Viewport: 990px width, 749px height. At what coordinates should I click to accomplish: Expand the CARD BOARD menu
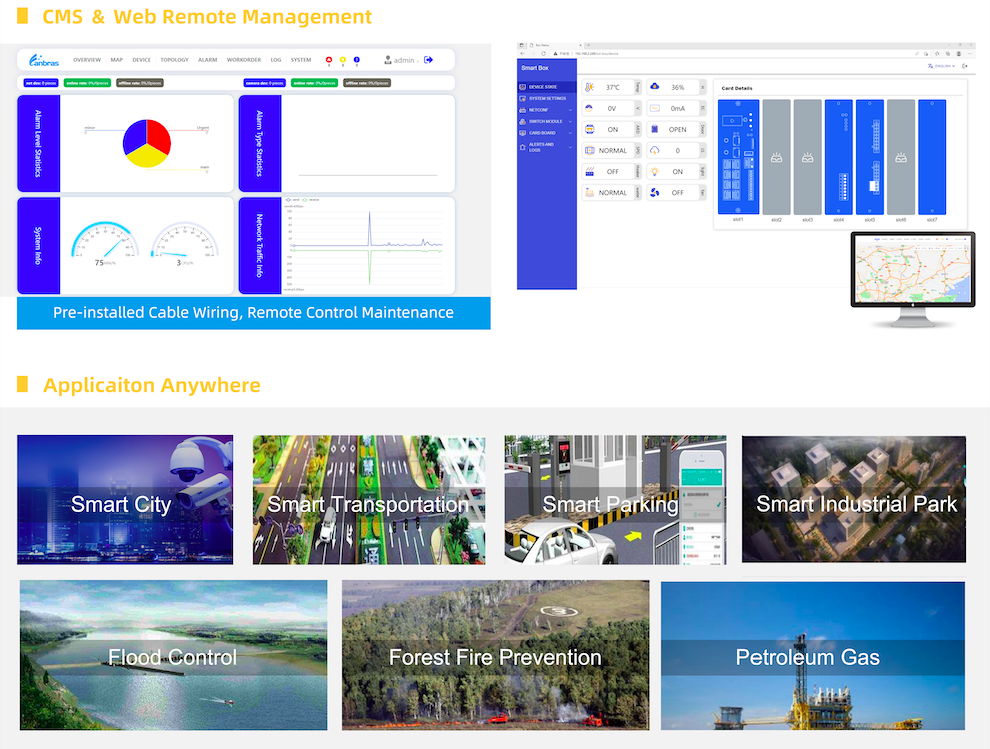point(542,133)
